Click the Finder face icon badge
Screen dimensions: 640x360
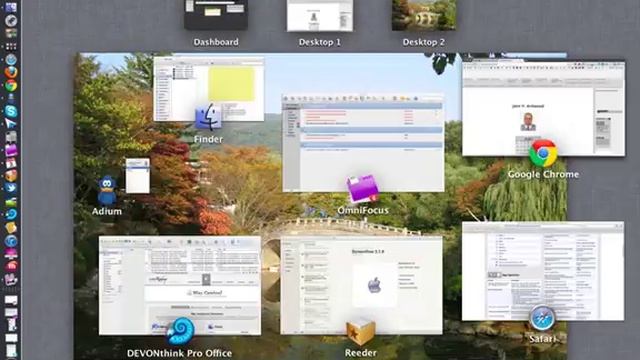pos(208,117)
